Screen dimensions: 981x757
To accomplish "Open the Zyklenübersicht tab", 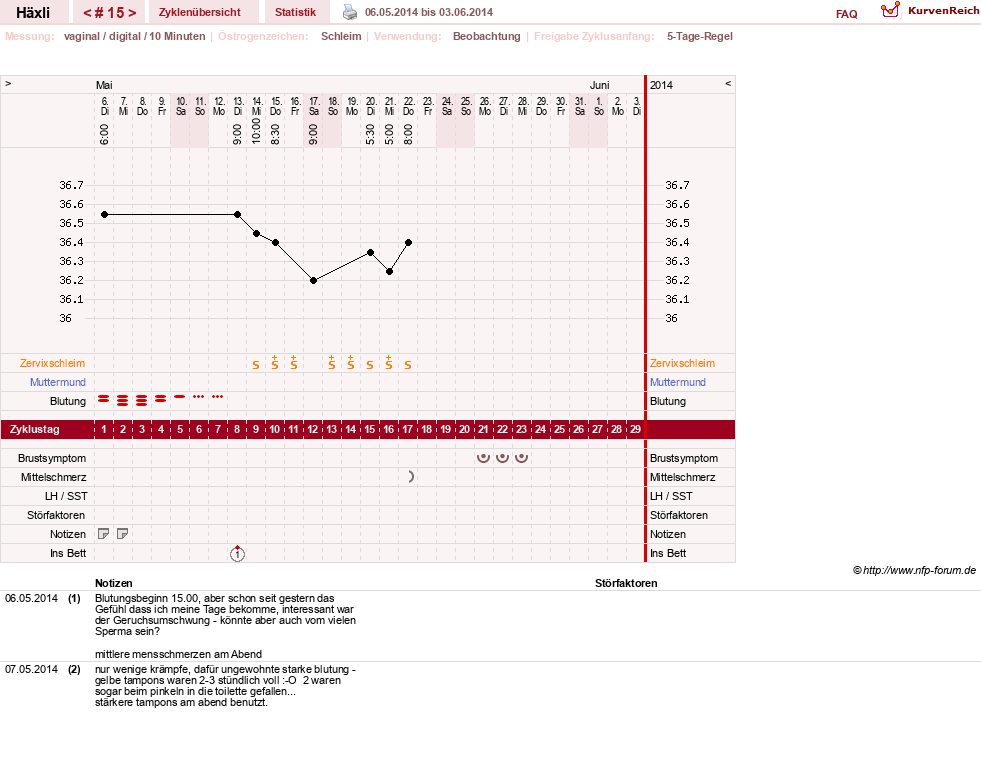I will pos(200,13).
